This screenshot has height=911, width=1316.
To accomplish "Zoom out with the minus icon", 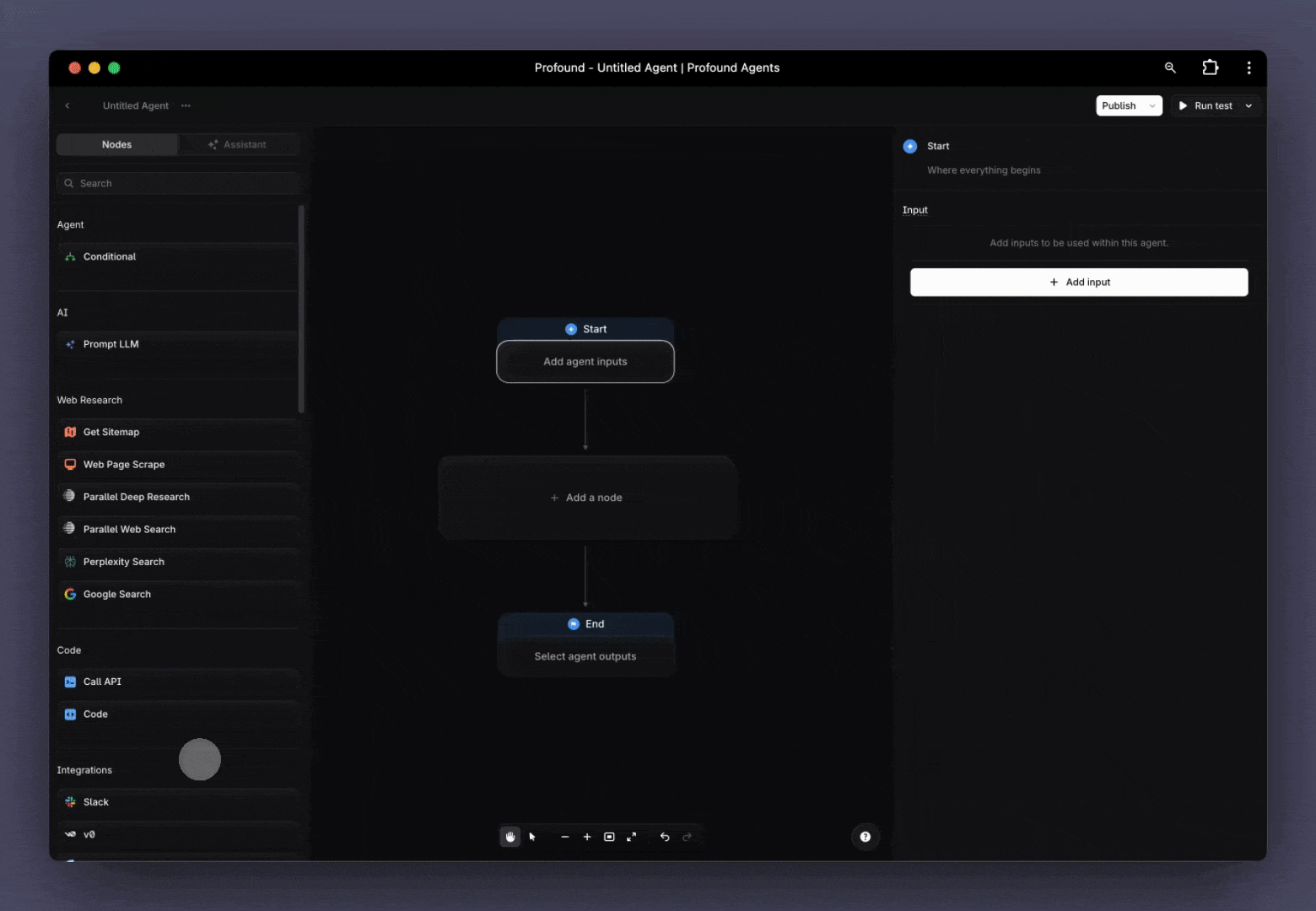I will [x=565, y=837].
